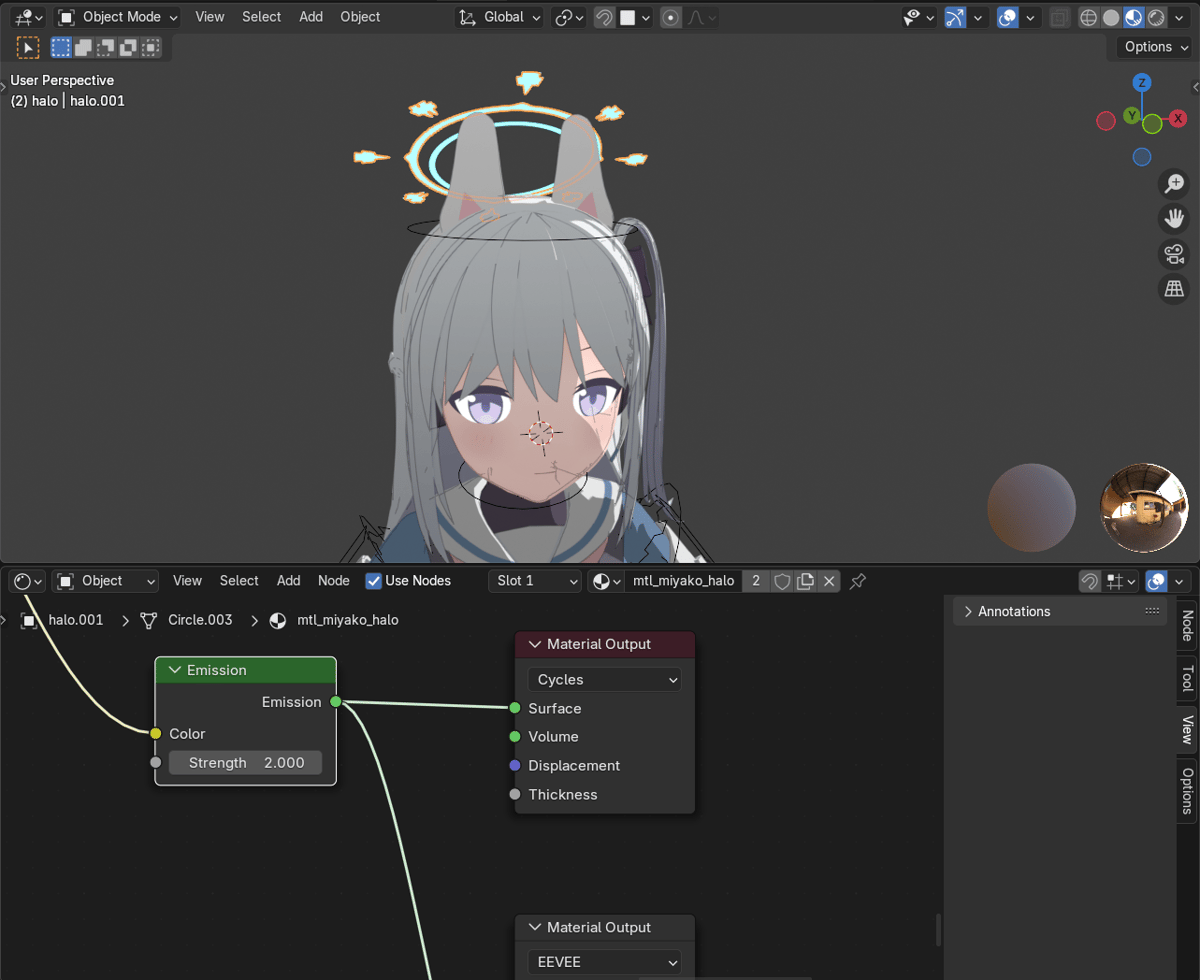
Task: Open the shader type Object dropdown
Action: (x=105, y=581)
